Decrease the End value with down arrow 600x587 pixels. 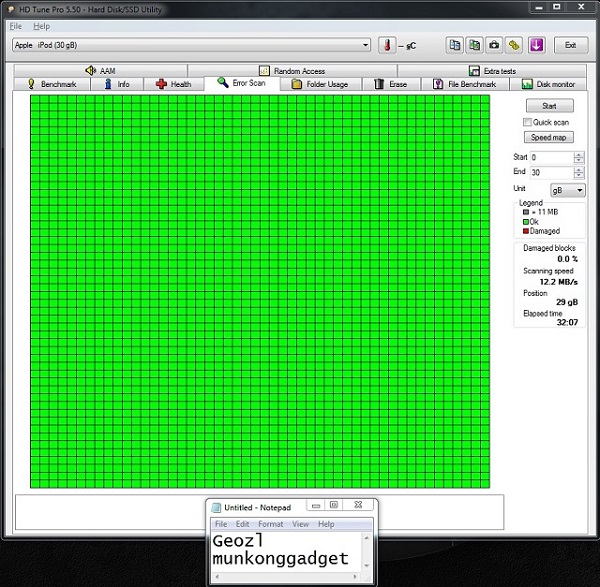[x=579, y=176]
